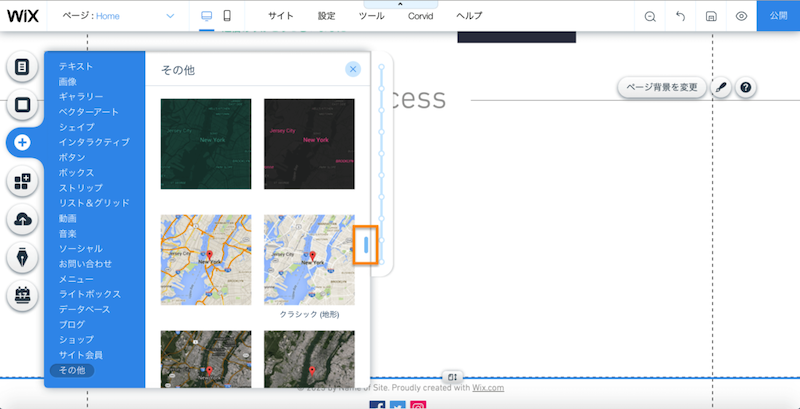Select データベース category
The image size is (800, 409).
coord(84,309)
